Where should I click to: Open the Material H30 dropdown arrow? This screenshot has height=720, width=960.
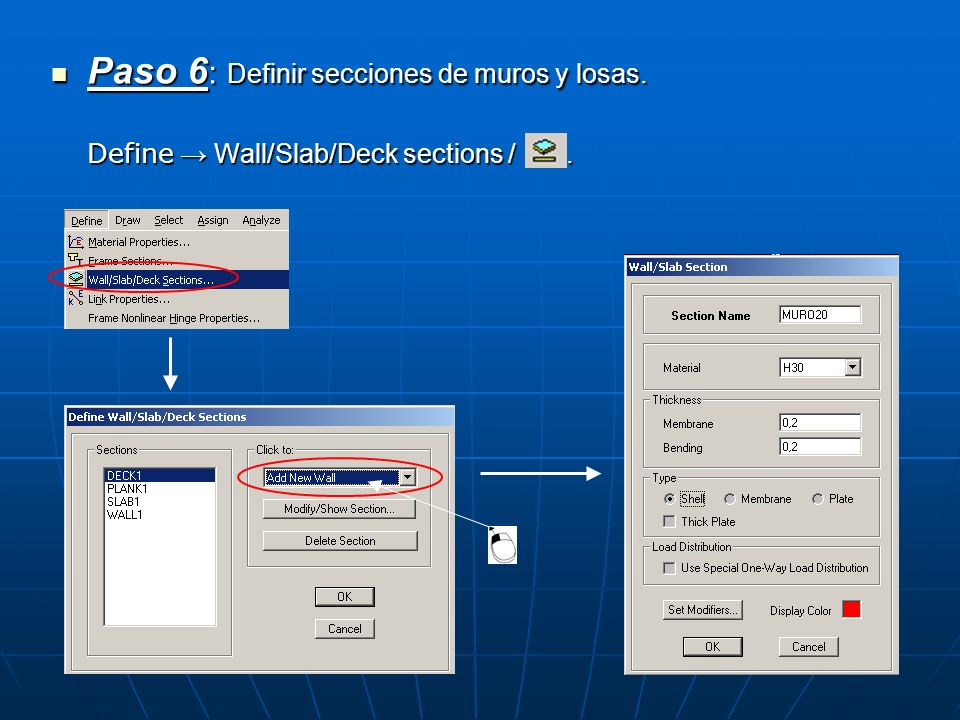click(x=853, y=367)
